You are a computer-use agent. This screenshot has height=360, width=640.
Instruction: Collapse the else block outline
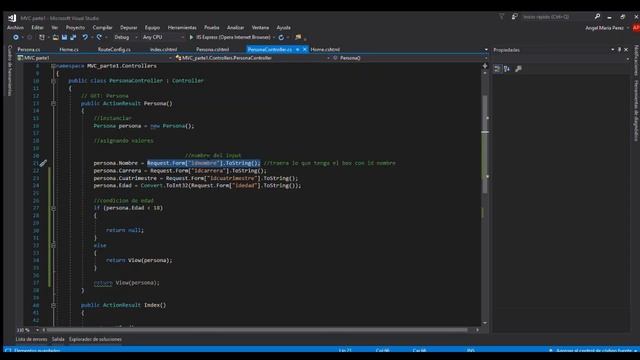click(x=53, y=245)
